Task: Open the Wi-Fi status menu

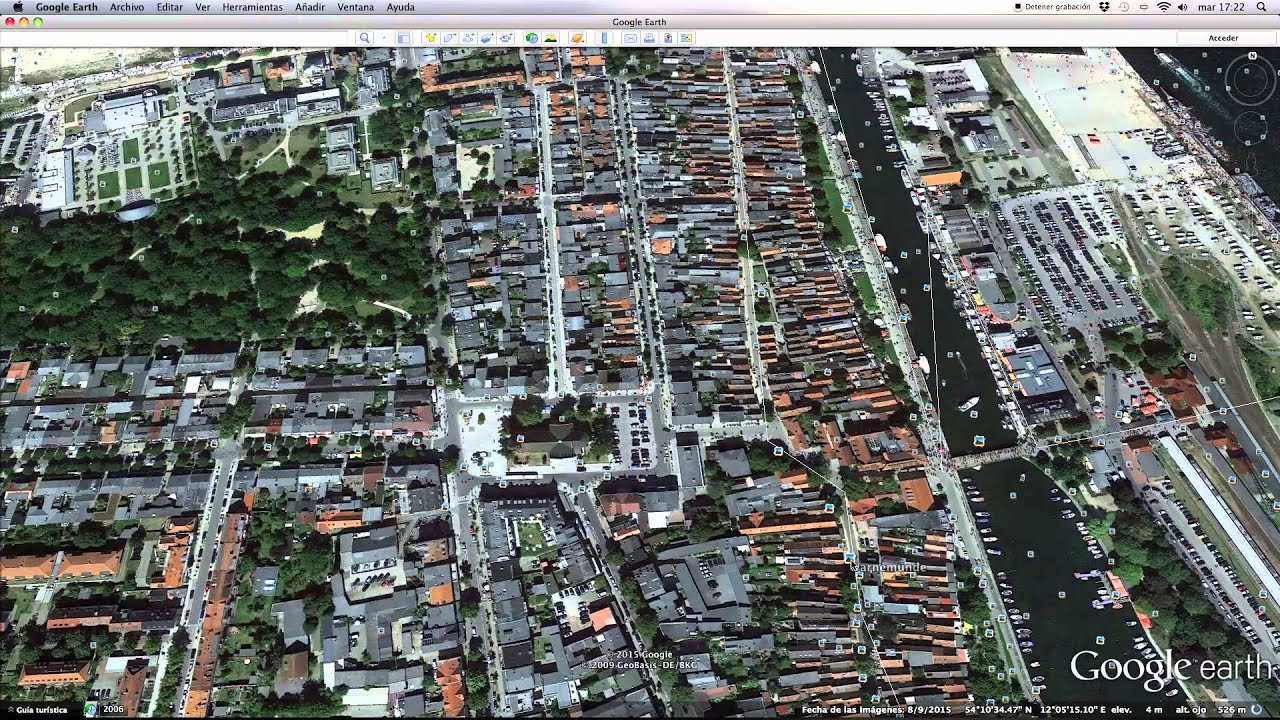Action: point(1164,7)
